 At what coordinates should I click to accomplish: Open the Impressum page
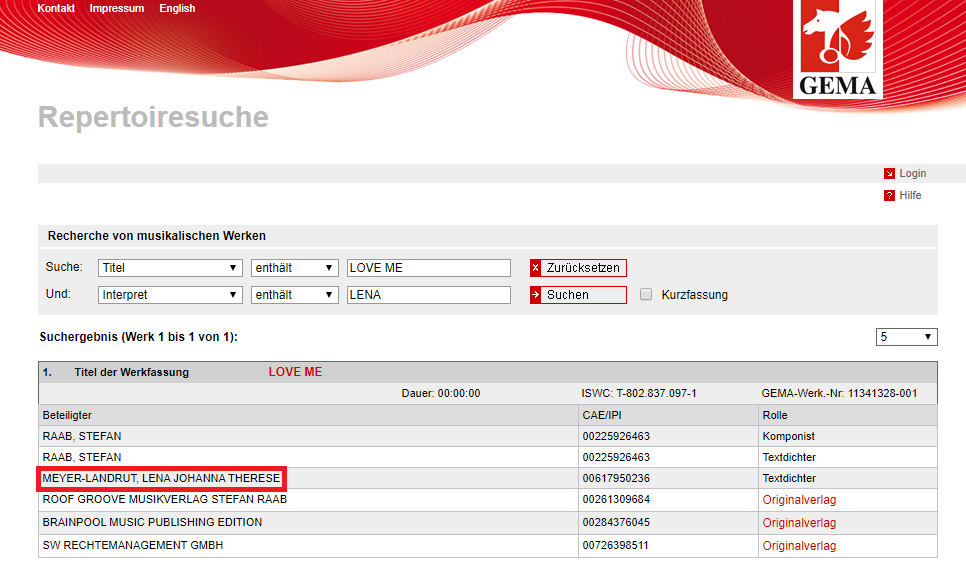pyautogui.click(x=116, y=8)
